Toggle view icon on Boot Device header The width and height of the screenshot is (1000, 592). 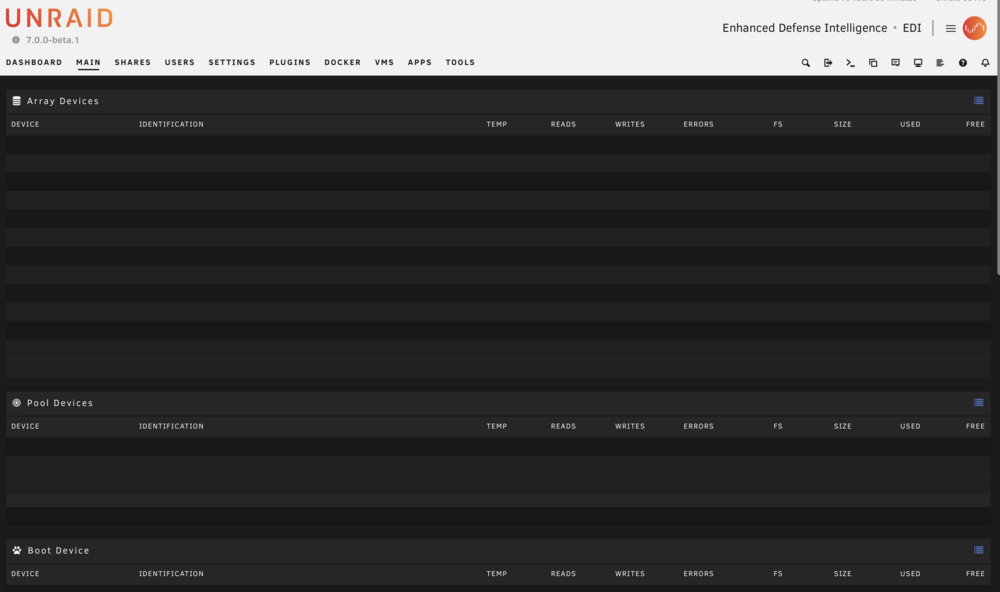978,550
